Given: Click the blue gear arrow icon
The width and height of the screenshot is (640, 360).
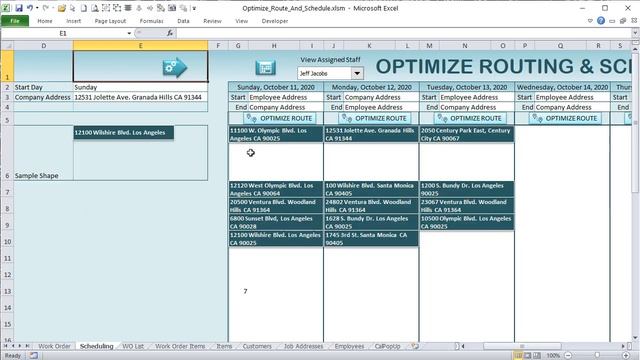Looking at the screenshot, I should coord(175,67).
